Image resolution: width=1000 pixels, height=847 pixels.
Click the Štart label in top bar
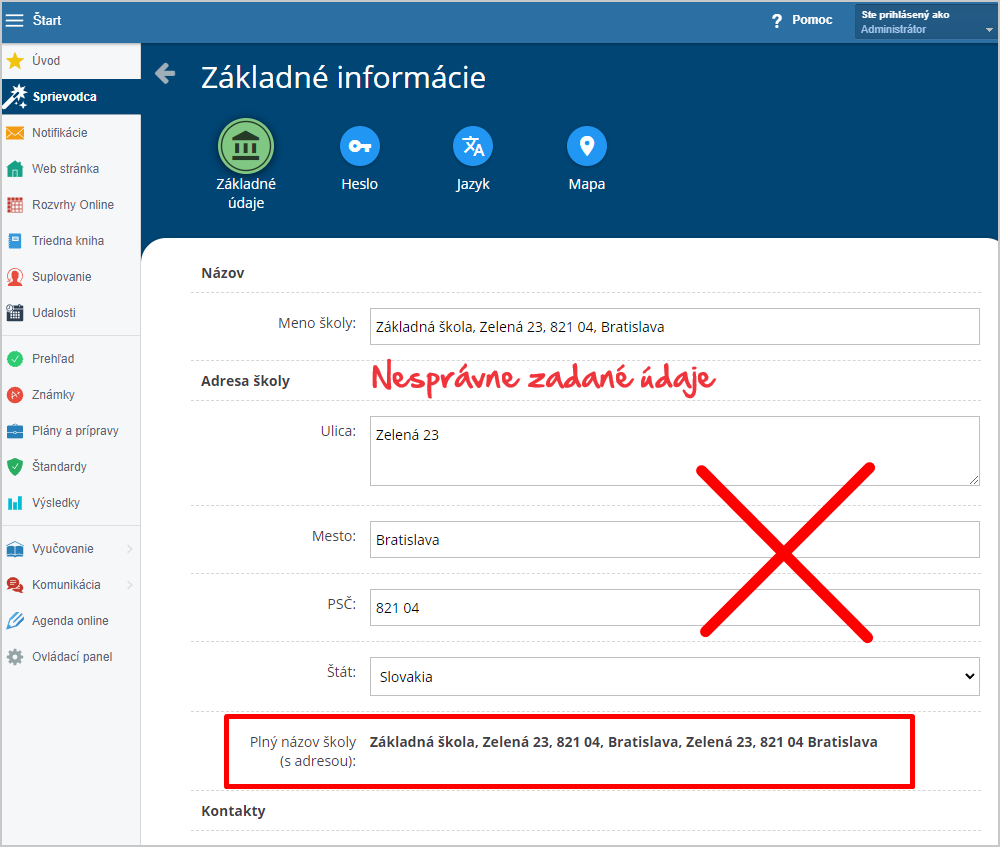(x=47, y=20)
